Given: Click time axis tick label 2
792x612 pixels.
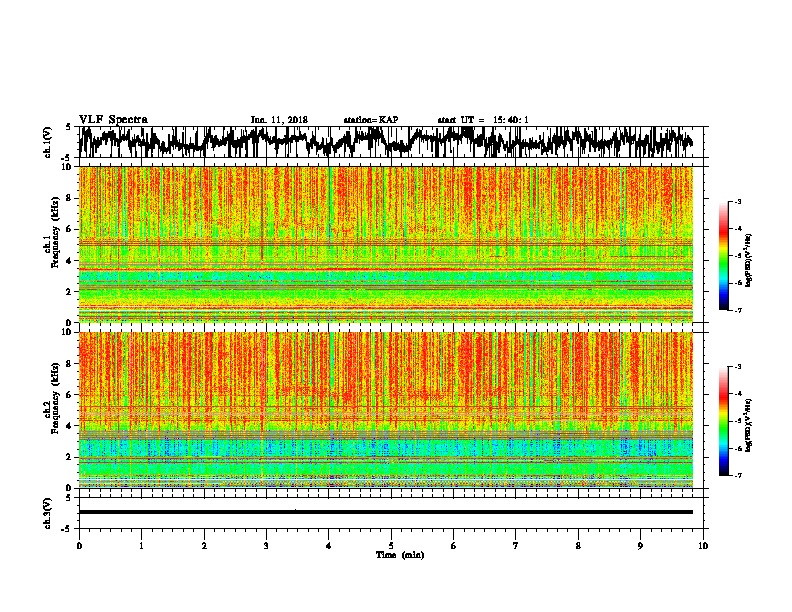Looking at the screenshot, I should pyautogui.click(x=204, y=546).
